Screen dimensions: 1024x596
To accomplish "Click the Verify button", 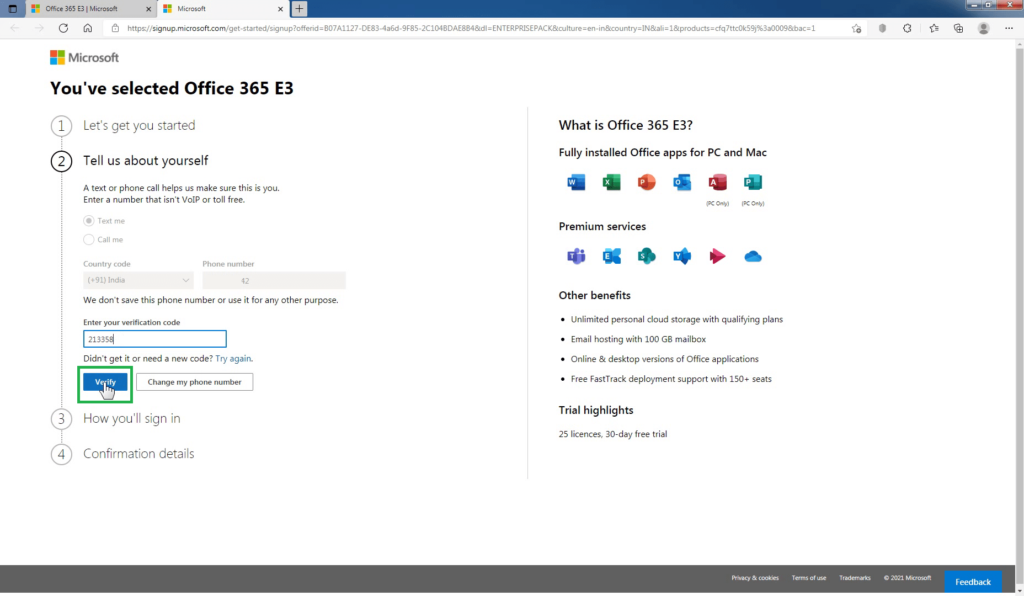I will (105, 382).
